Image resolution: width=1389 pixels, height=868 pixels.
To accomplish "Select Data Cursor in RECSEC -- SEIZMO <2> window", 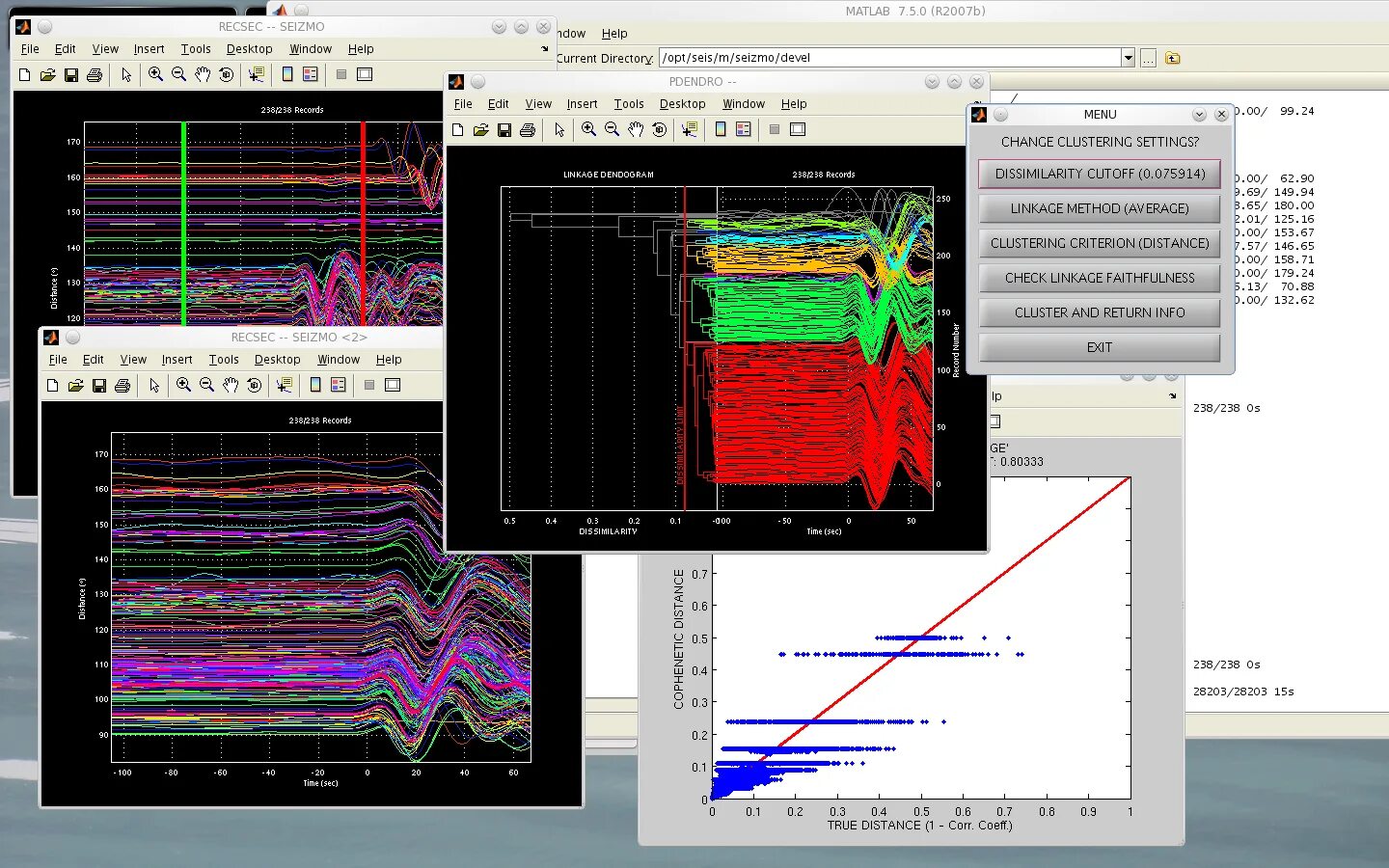I will 285,385.
